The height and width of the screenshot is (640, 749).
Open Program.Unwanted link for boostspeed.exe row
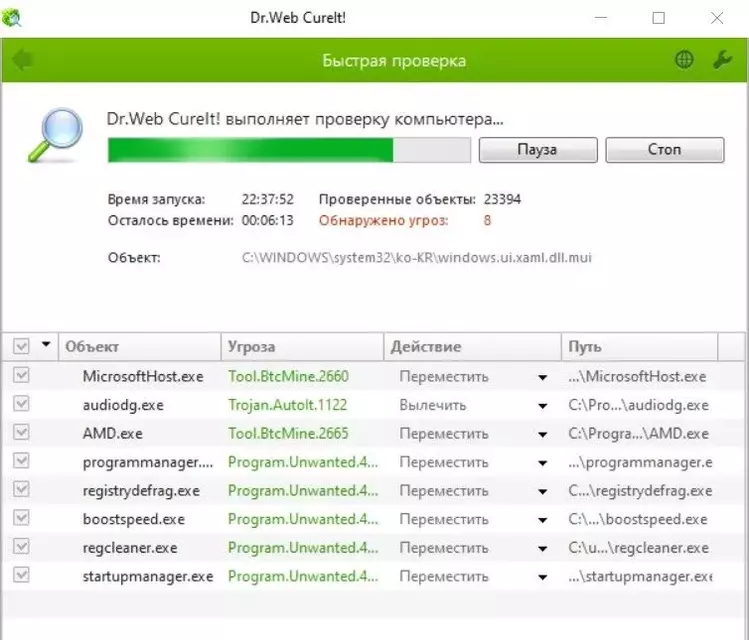[x=303, y=519]
